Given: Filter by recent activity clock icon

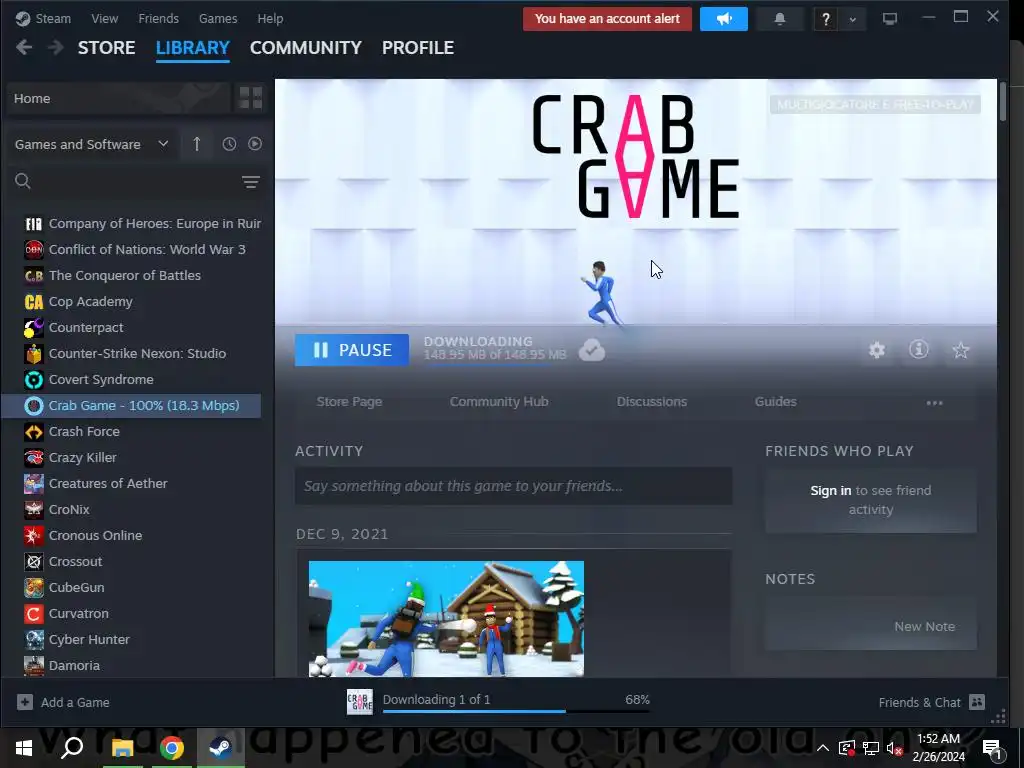Looking at the screenshot, I should 229,144.
